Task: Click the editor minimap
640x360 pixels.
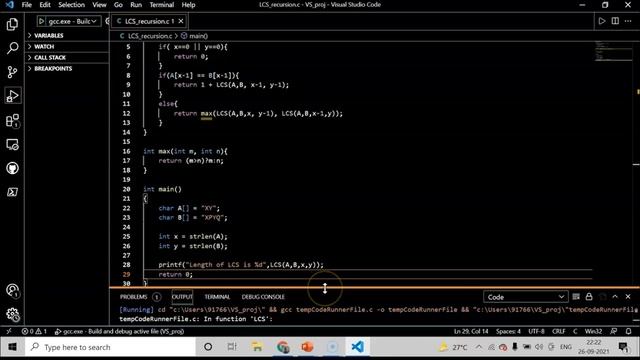Action: pyautogui.click(x=613, y=51)
